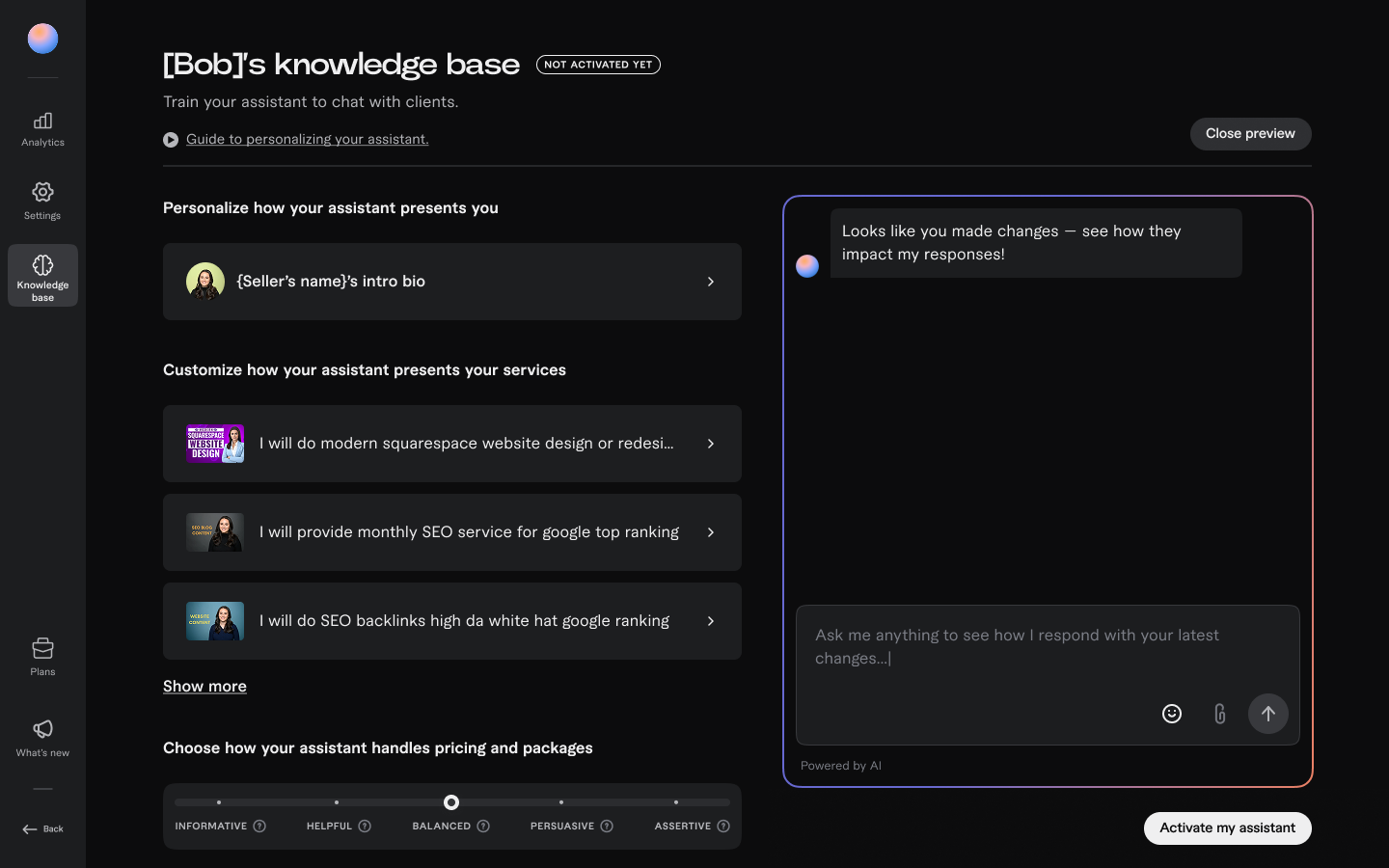Expand the squarespace website design service
The image size is (1389, 868).
click(451, 444)
